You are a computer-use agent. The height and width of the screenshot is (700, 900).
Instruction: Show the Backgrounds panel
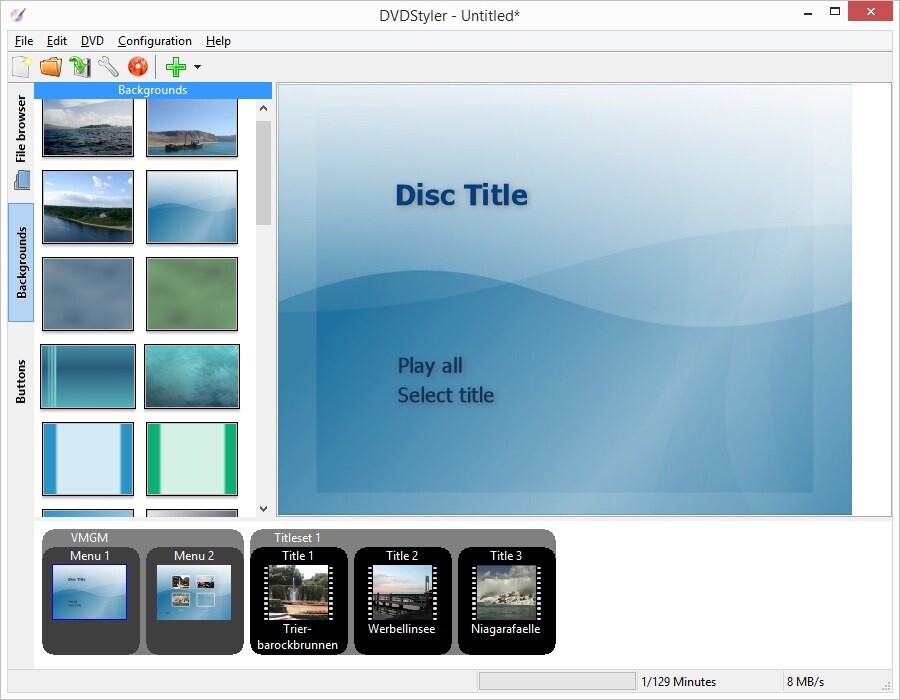click(x=20, y=260)
